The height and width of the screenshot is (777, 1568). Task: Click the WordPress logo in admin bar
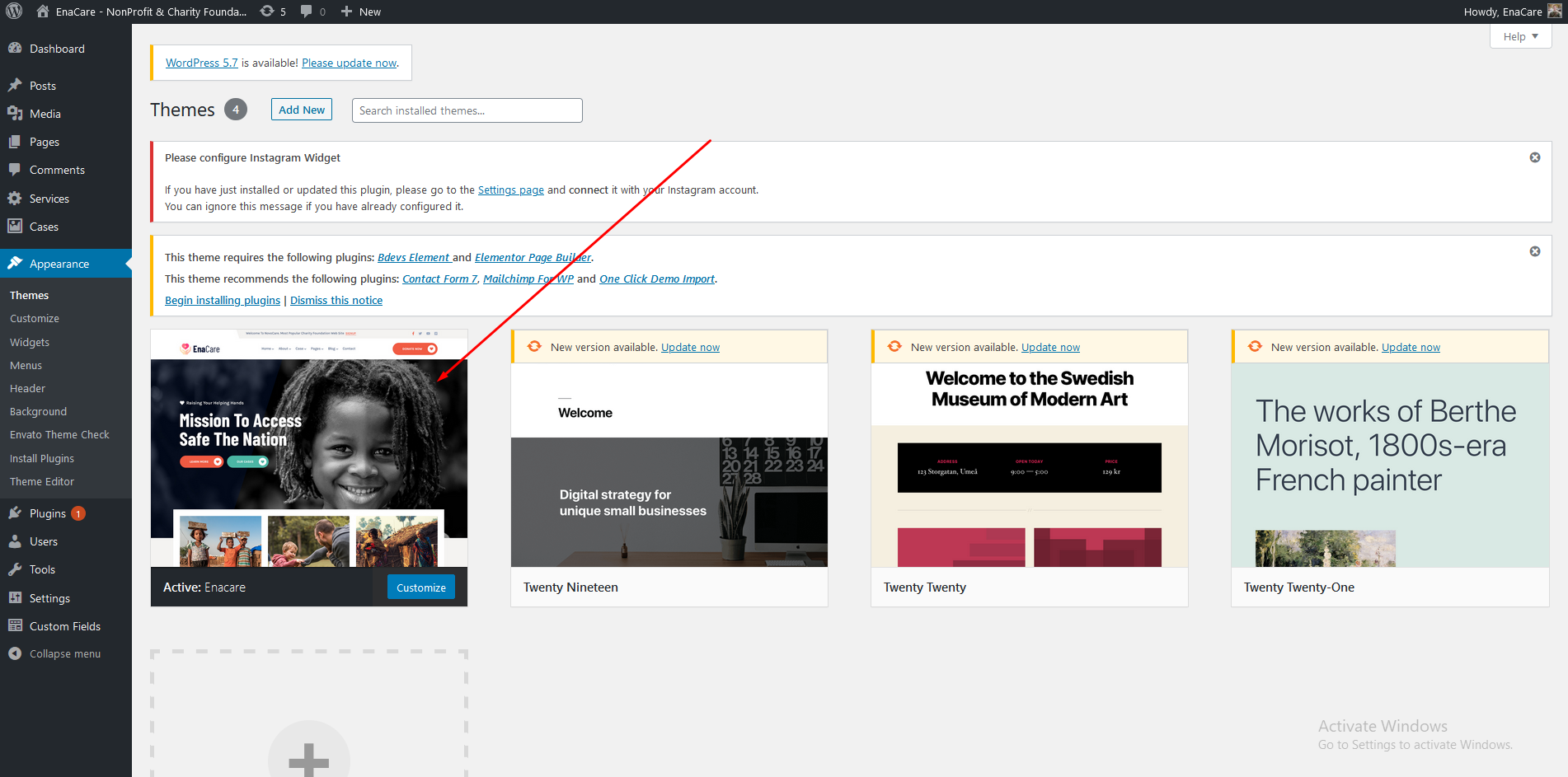click(14, 12)
